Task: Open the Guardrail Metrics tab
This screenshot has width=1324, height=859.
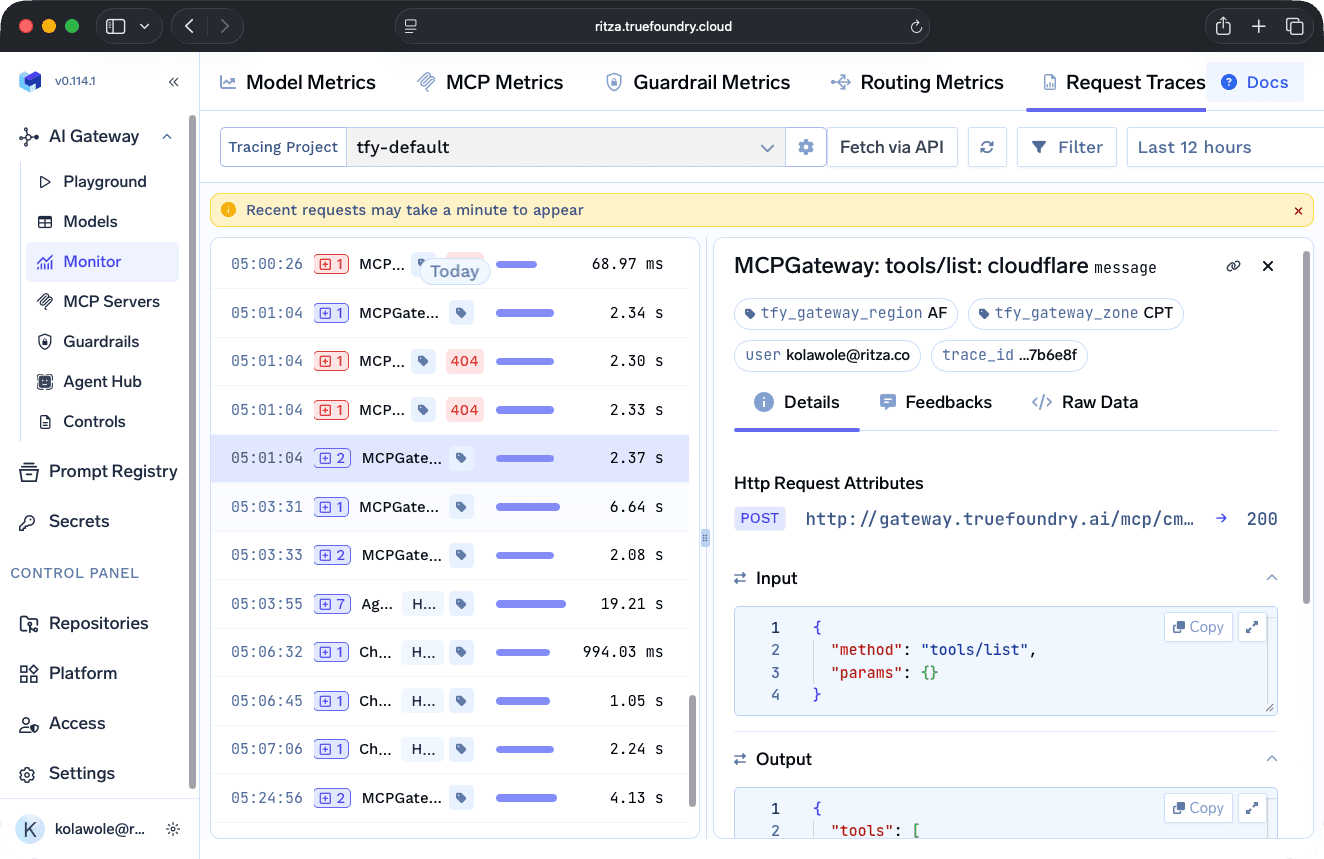Action: tap(697, 82)
